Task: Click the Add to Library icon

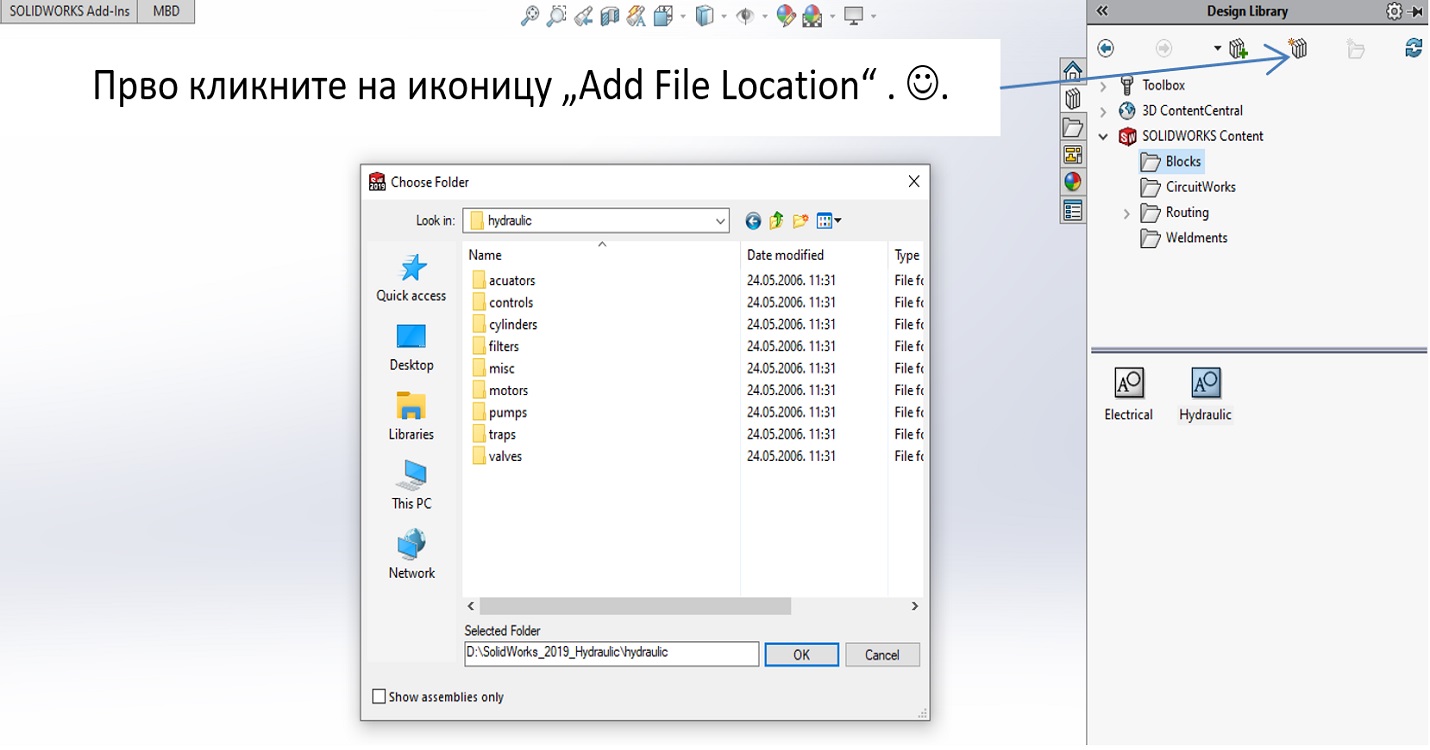Action: (1238, 48)
